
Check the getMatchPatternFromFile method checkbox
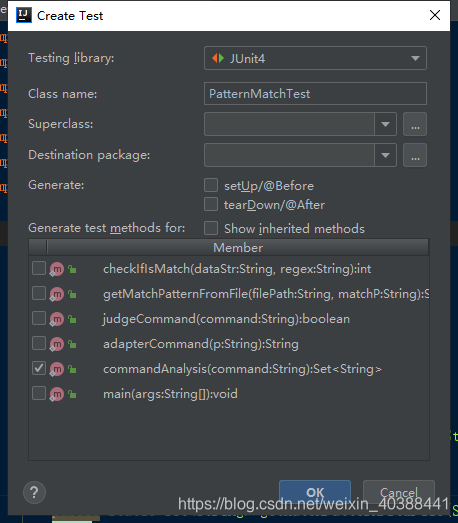click(x=39, y=293)
